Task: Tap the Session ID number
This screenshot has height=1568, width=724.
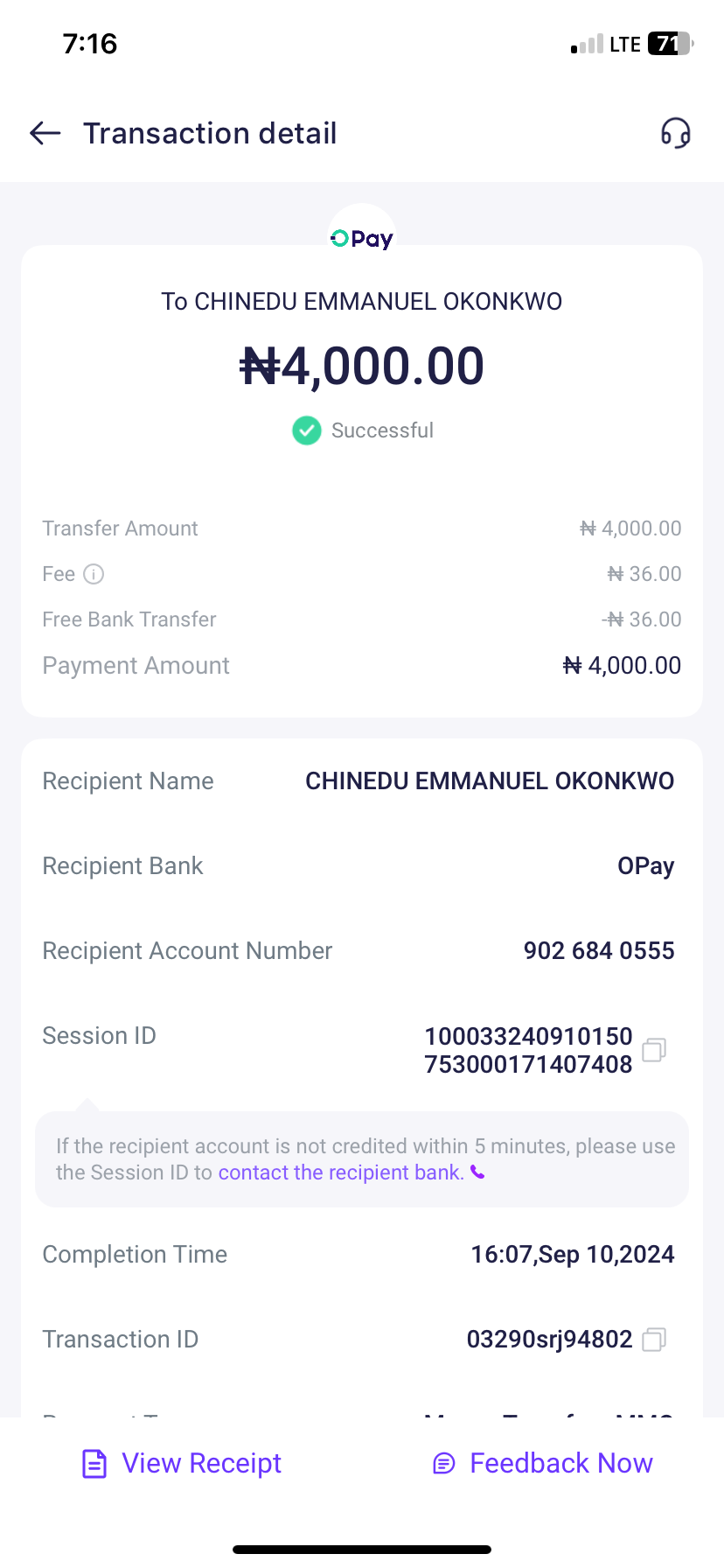Action: point(528,1050)
